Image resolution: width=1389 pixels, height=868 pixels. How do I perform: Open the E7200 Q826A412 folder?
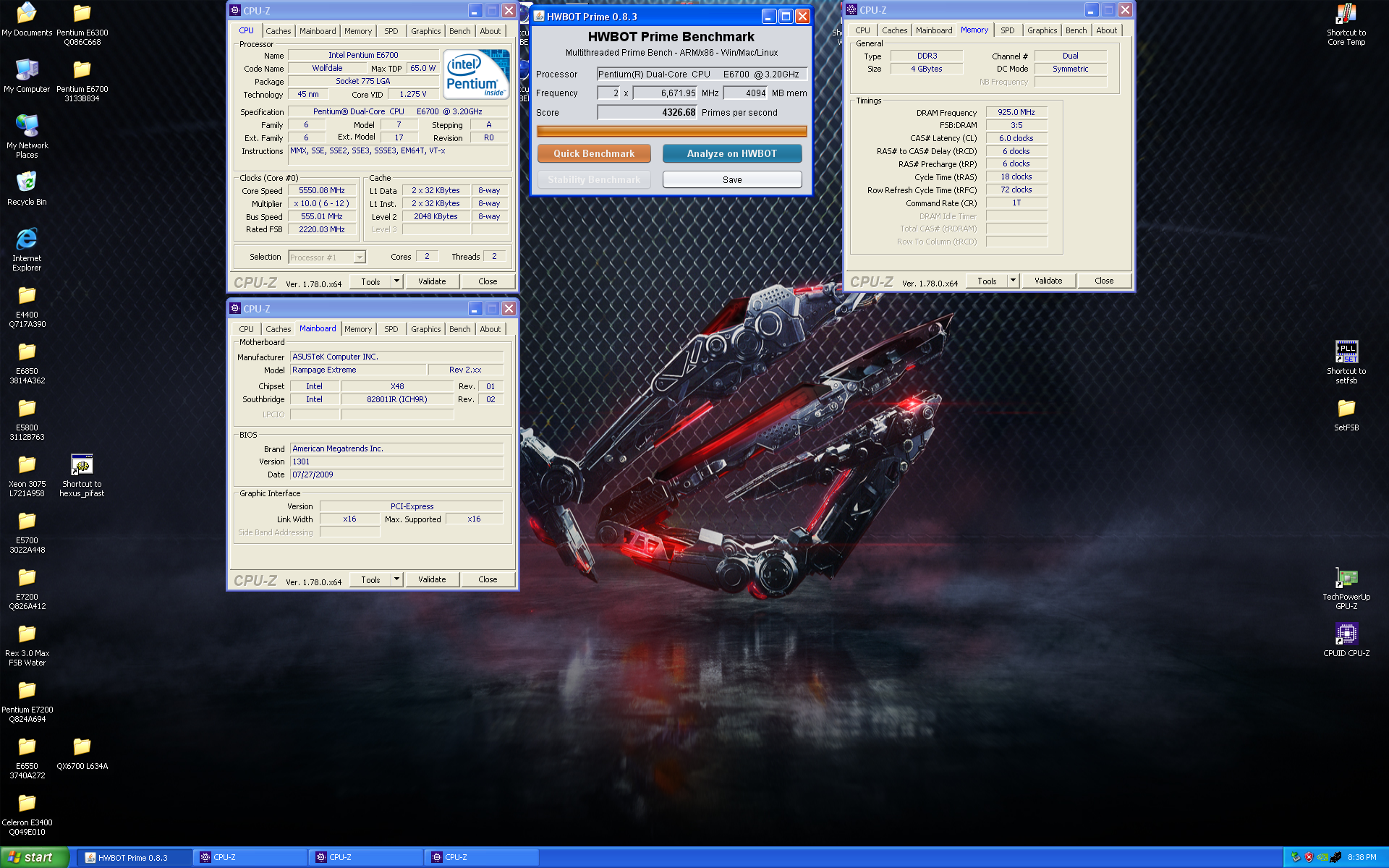pyautogui.click(x=27, y=588)
